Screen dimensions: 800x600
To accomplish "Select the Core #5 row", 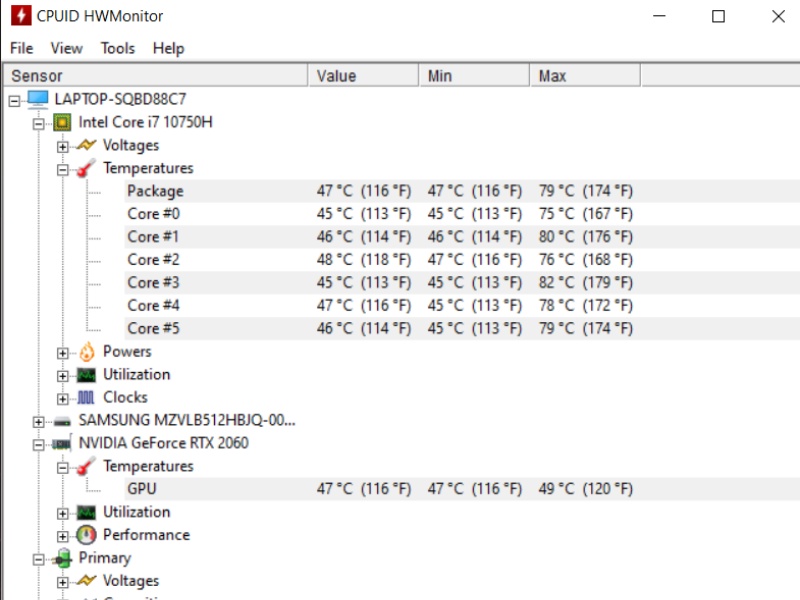I will coord(462,329).
